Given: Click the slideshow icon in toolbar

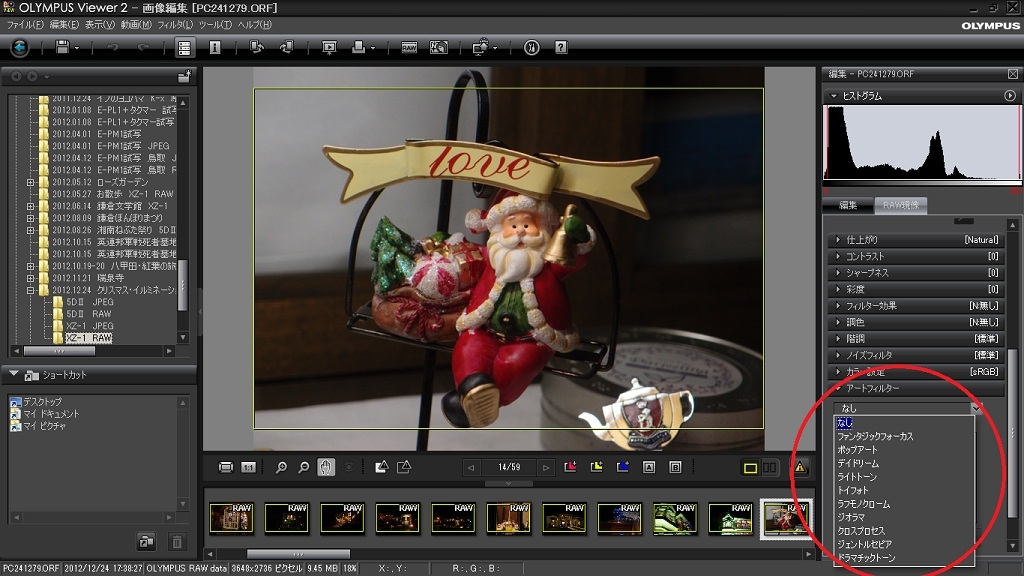Looking at the screenshot, I should (x=329, y=47).
